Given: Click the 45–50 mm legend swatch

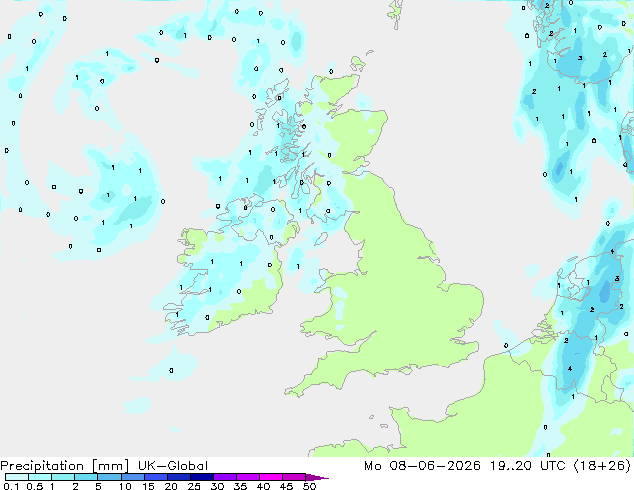Looking at the screenshot, I should 294,477.
